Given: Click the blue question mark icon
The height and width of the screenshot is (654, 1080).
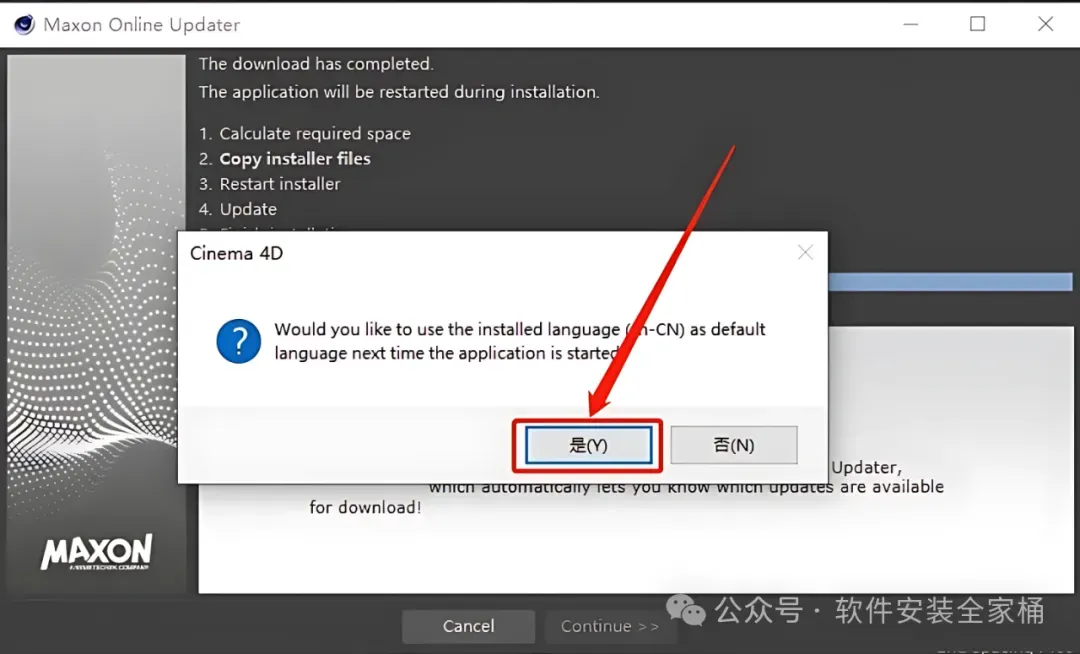Looking at the screenshot, I should coord(238,341).
